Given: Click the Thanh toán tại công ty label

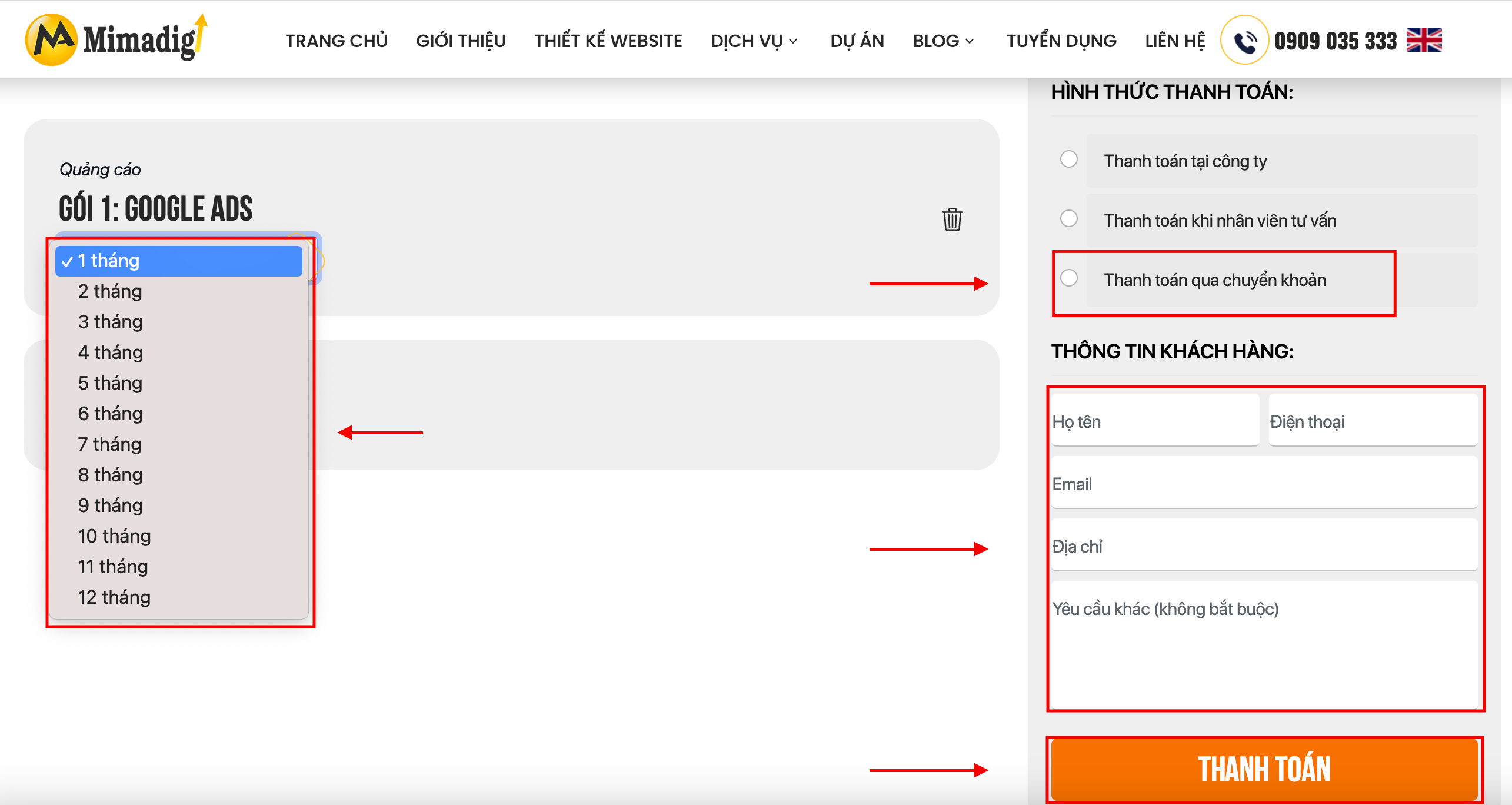Looking at the screenshot, I should point(1185,161).
